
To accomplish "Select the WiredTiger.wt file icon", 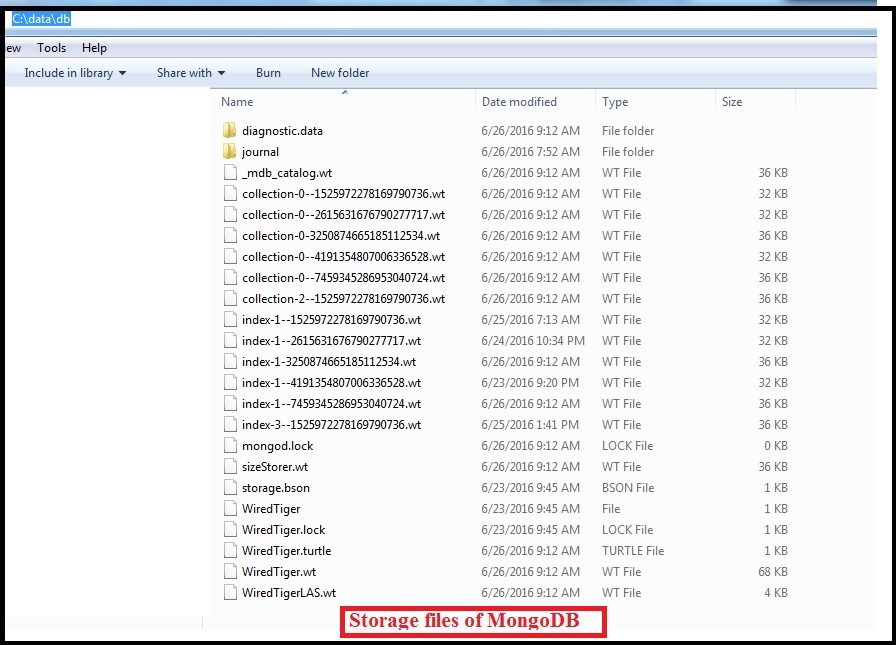I will pos(230,571).
